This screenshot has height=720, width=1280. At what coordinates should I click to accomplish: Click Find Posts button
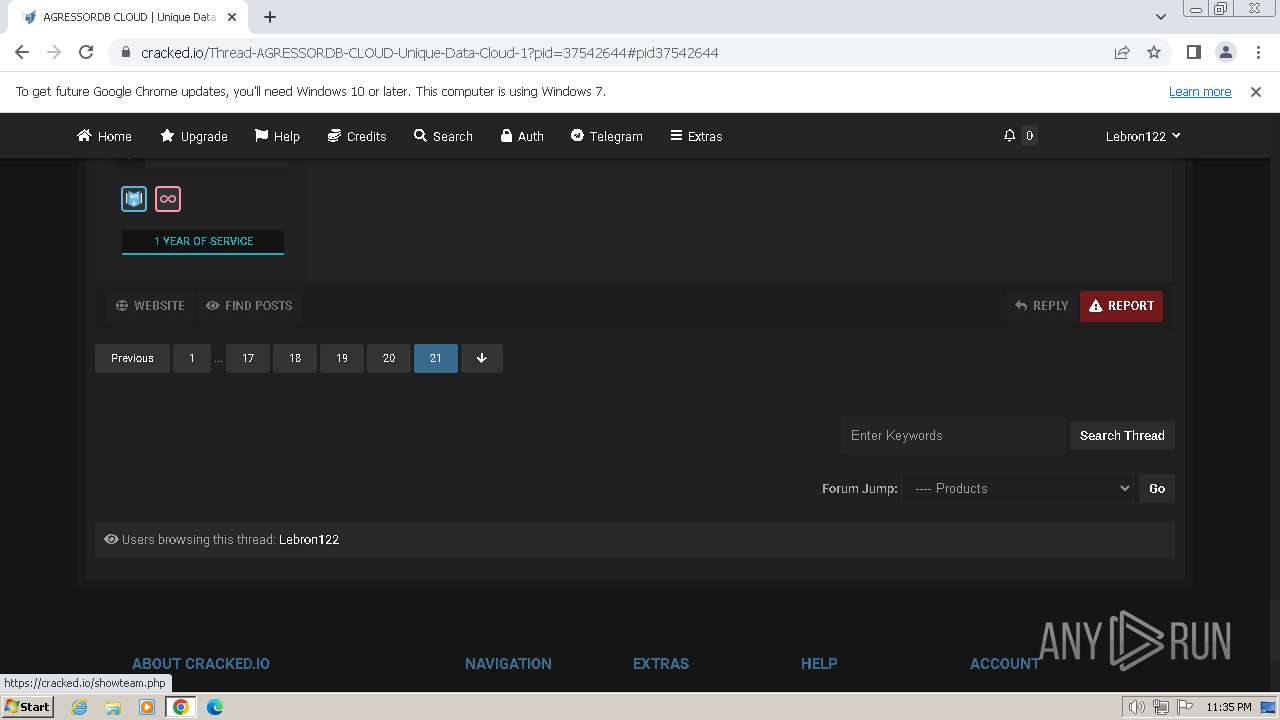point(249,306)
